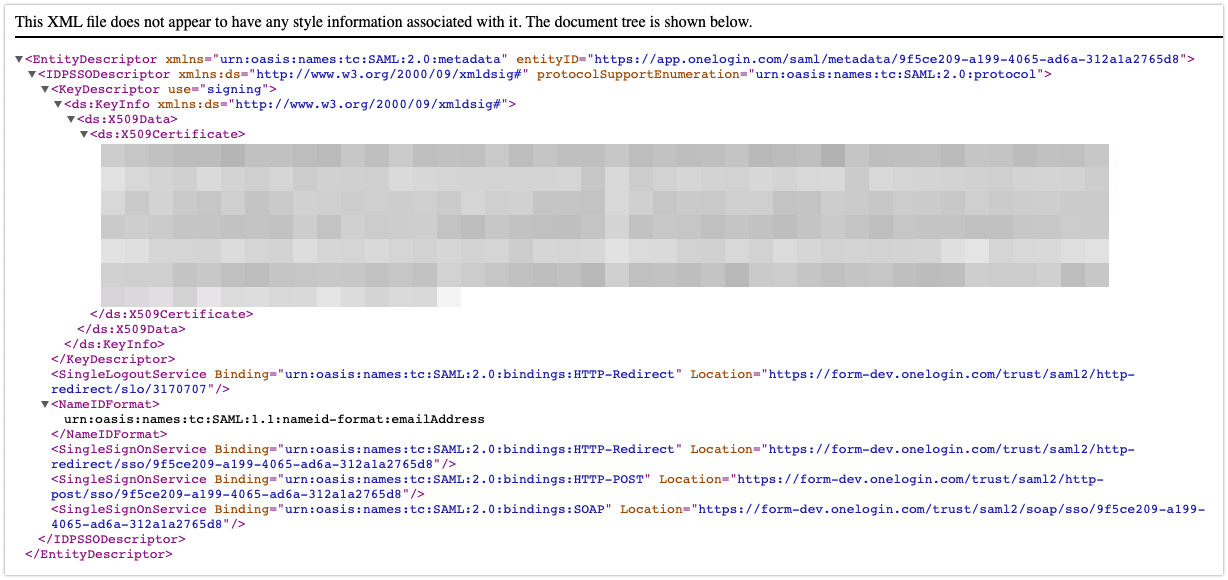
Task: Collapse the NameIDFormat node
Action: (45, 405)
